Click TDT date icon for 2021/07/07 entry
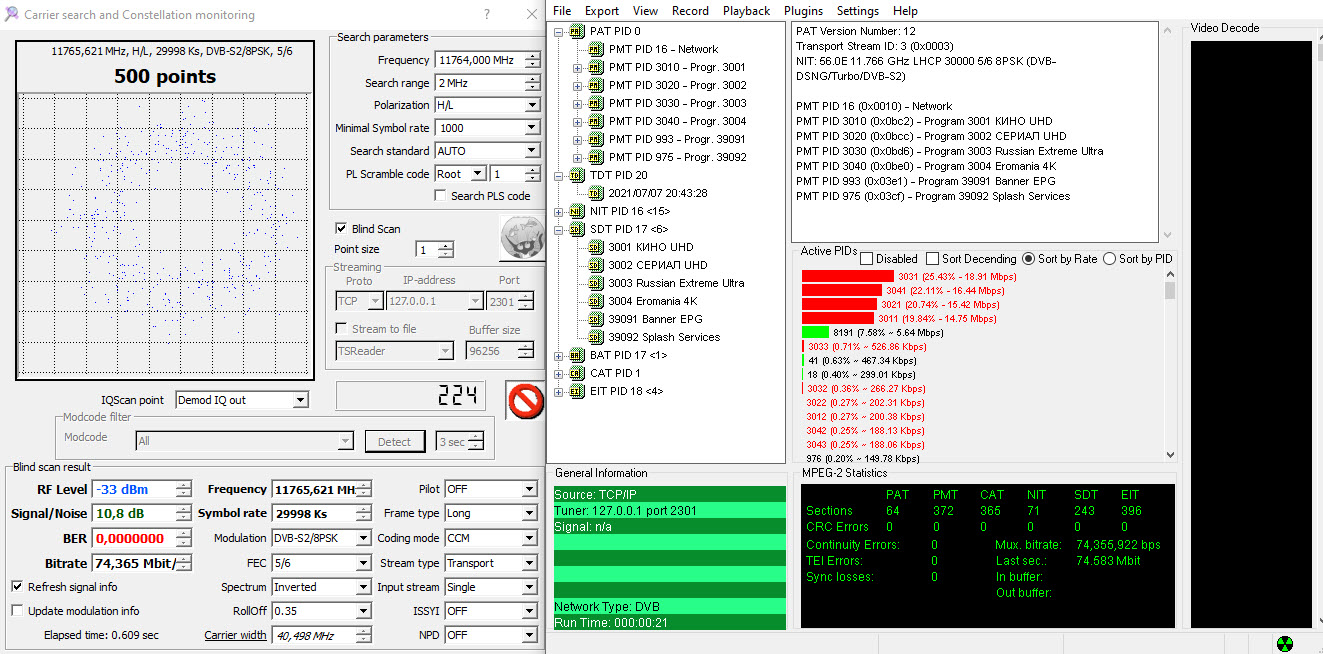The height and width of the screenshot is (654, 1323). click(x=596, y=193)
